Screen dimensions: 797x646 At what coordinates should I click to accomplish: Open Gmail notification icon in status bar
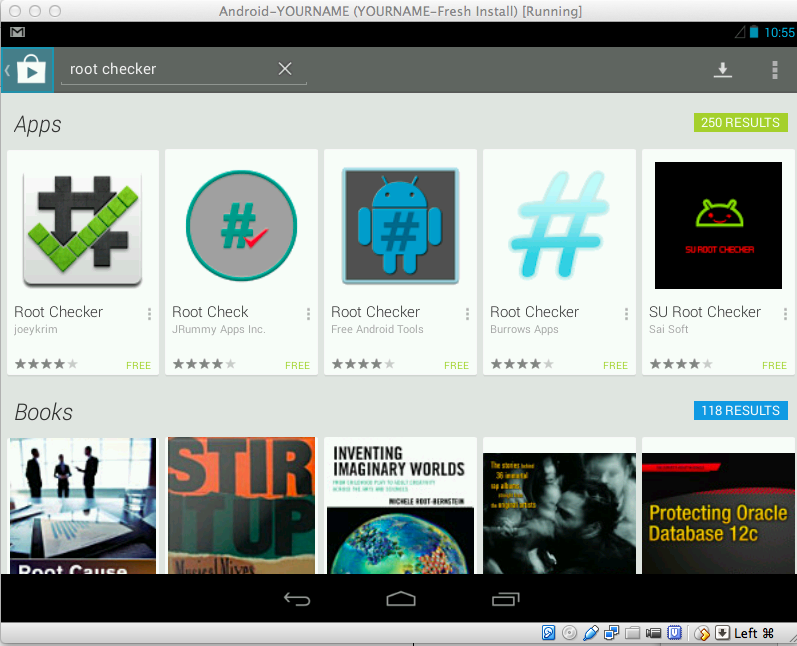pos(17,32)
